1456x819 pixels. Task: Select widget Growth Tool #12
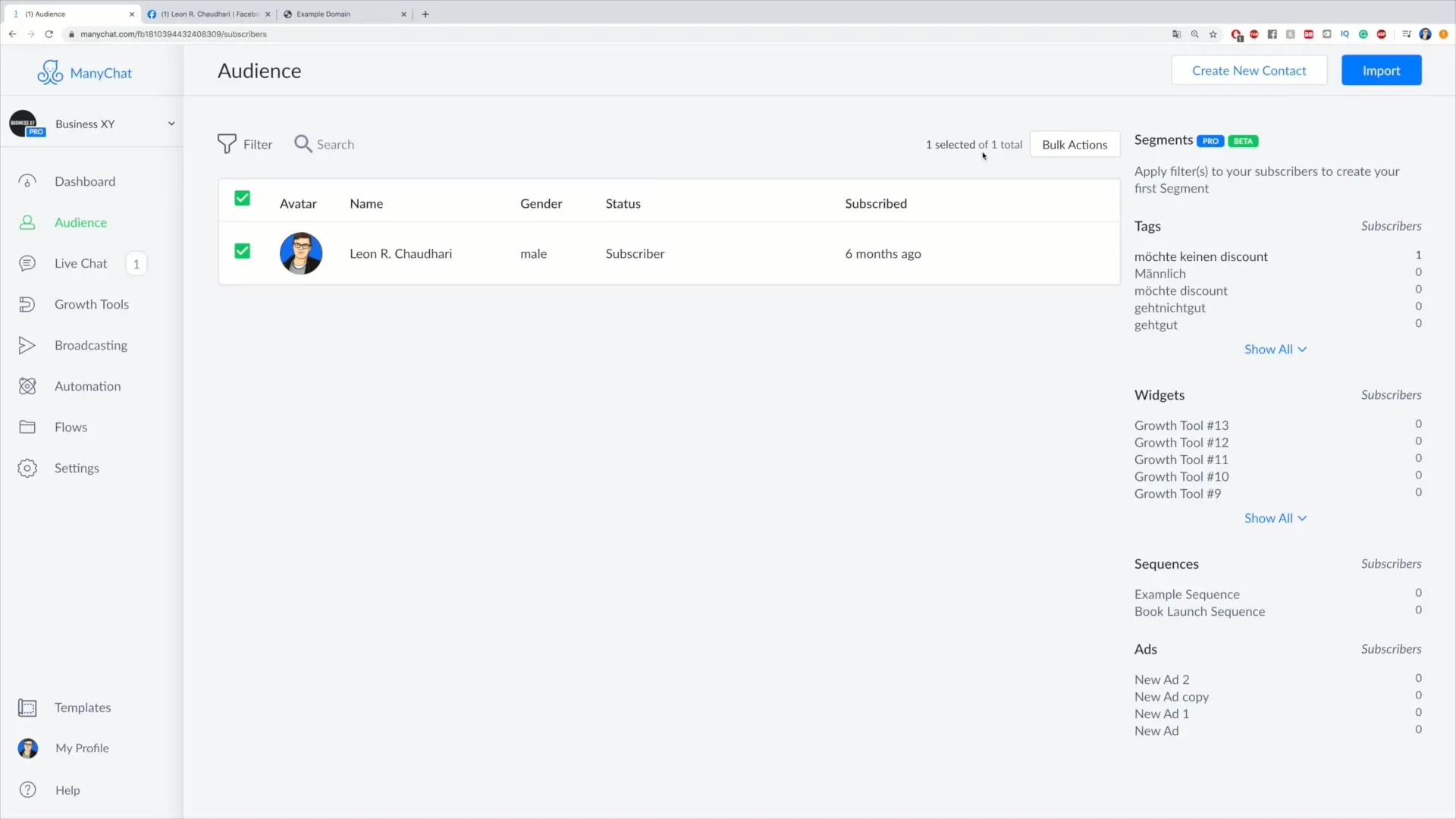(1181, 442)
